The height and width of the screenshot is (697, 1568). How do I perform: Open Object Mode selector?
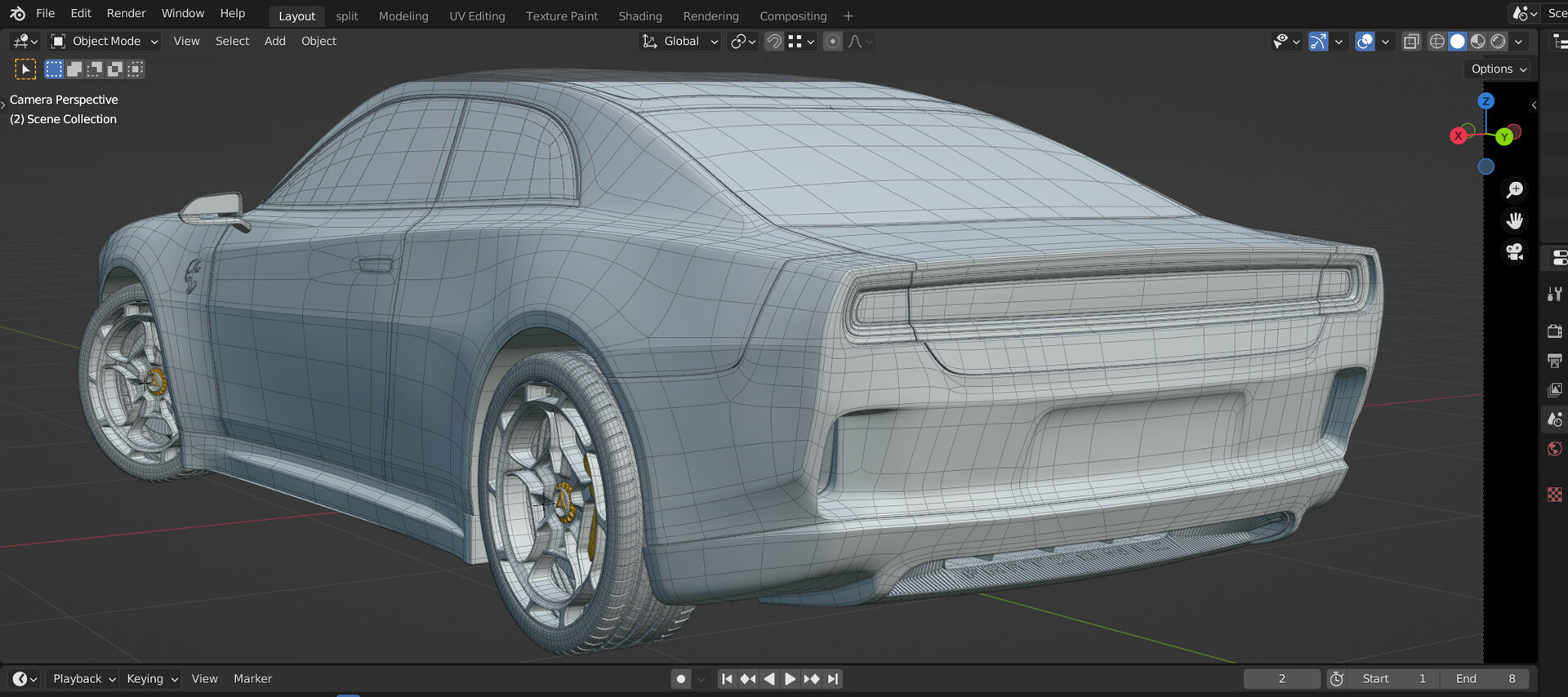pyautogui.click(x=104, y=41)
